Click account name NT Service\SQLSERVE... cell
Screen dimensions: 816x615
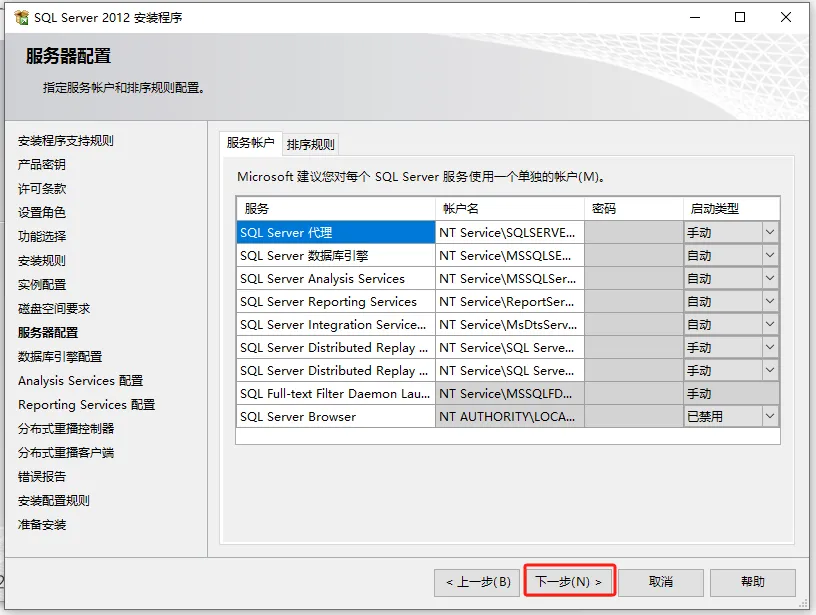(x=509, y=232)
